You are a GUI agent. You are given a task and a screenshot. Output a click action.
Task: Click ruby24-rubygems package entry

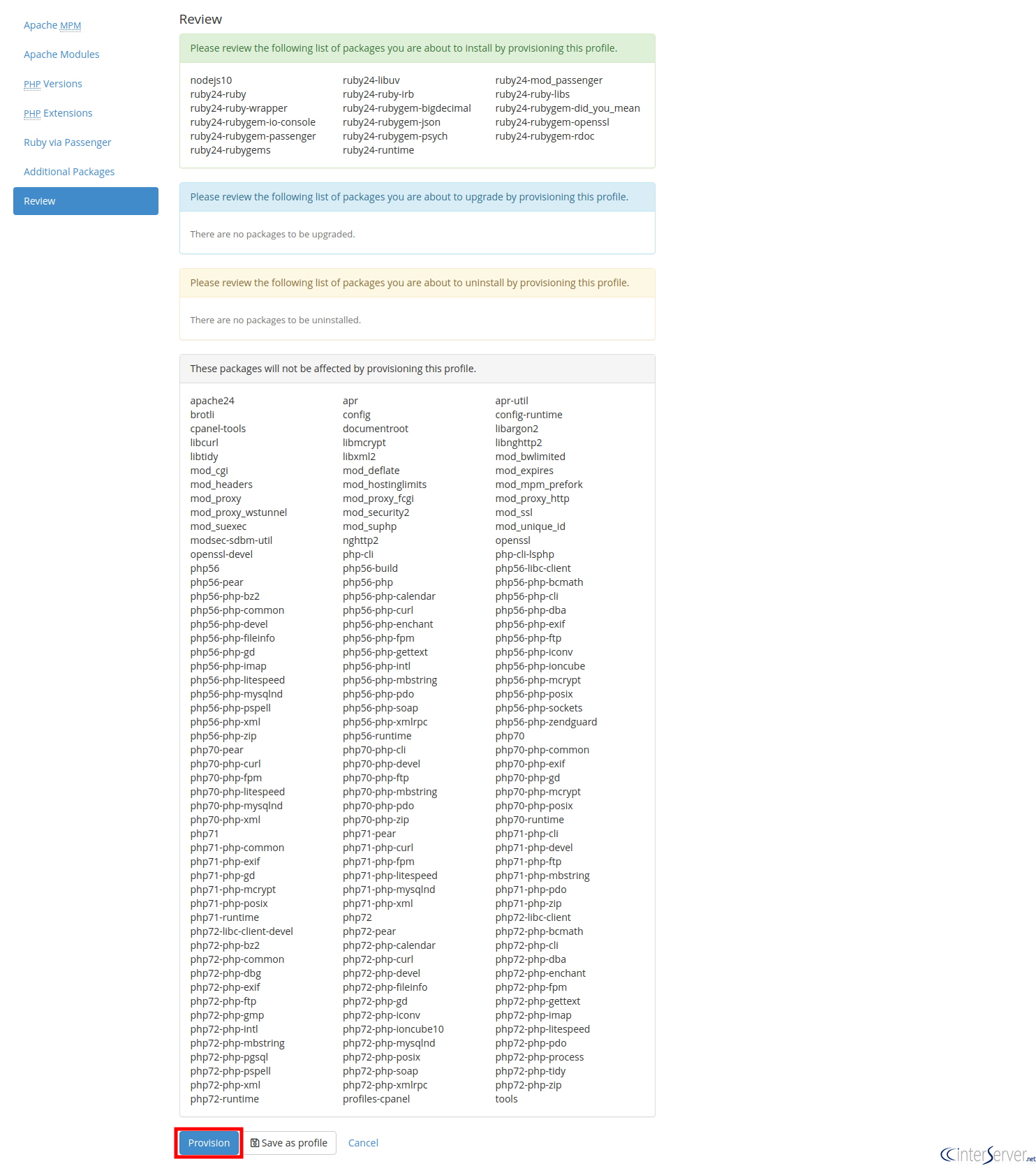(x=230, y=150)
